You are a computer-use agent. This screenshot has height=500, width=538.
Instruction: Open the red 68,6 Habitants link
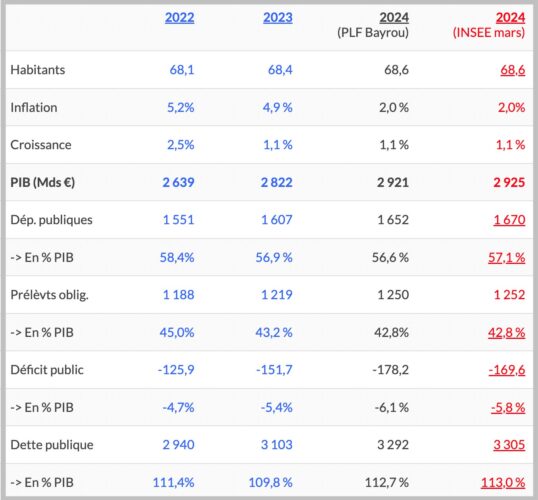click(x=513, y=70)
